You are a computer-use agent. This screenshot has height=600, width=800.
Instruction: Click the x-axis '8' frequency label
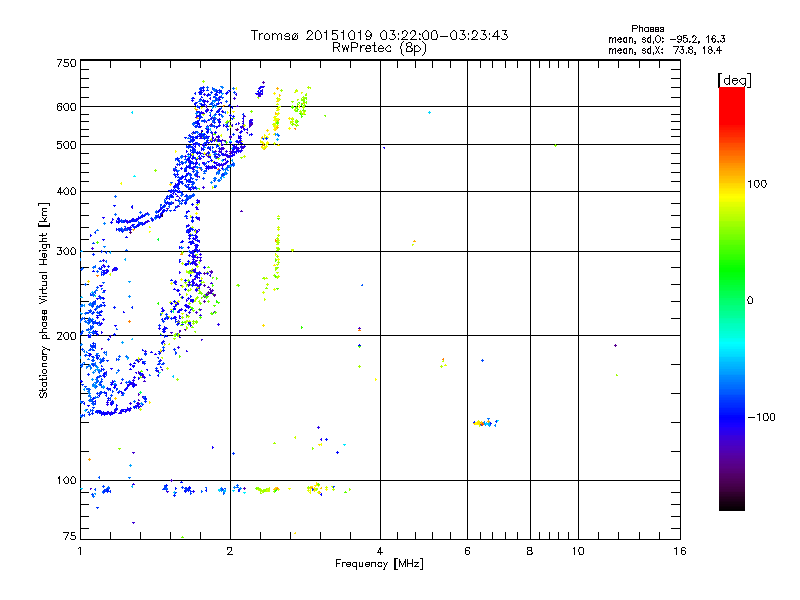(530, 551)
